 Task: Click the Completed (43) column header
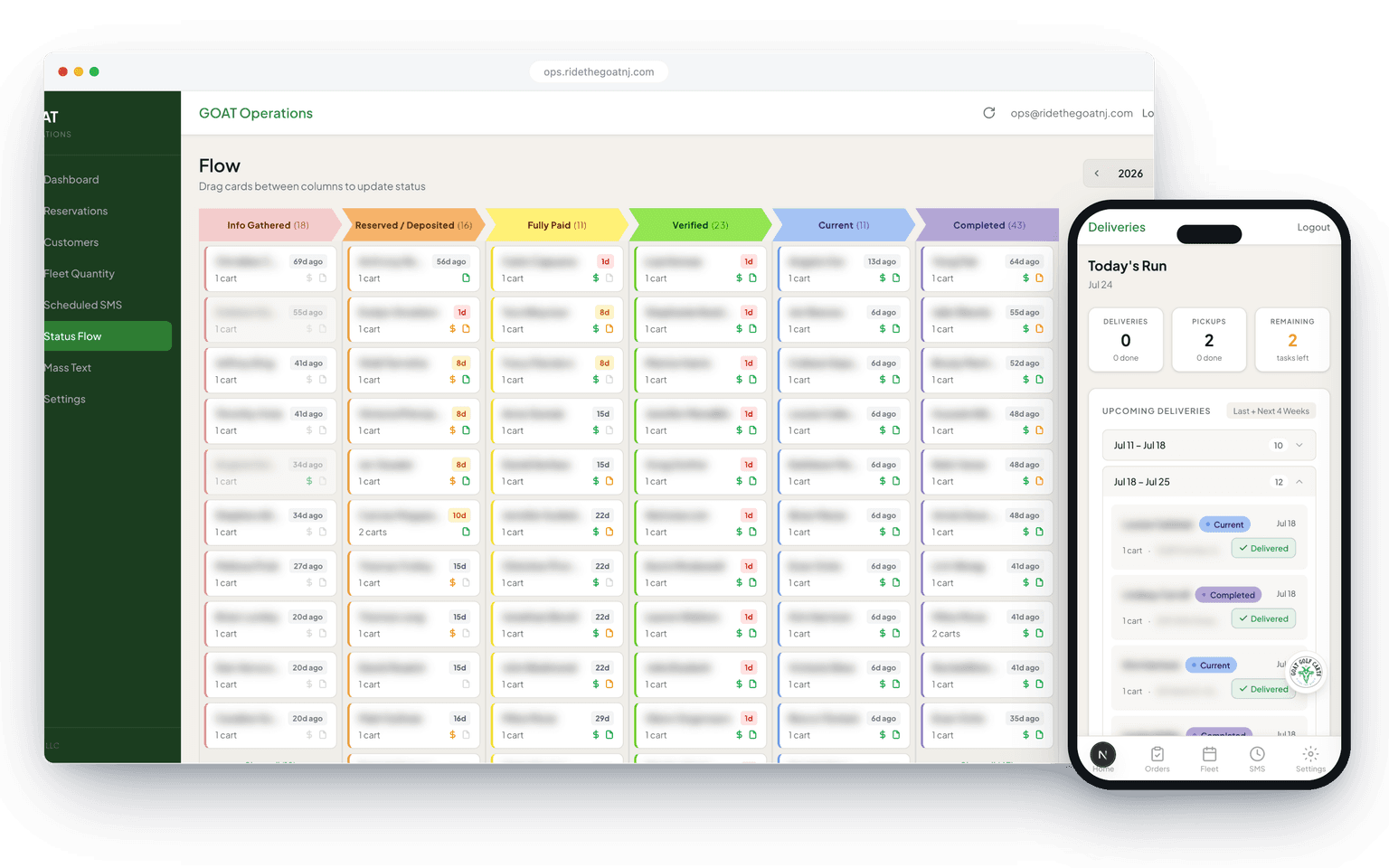tap(988, 225)
